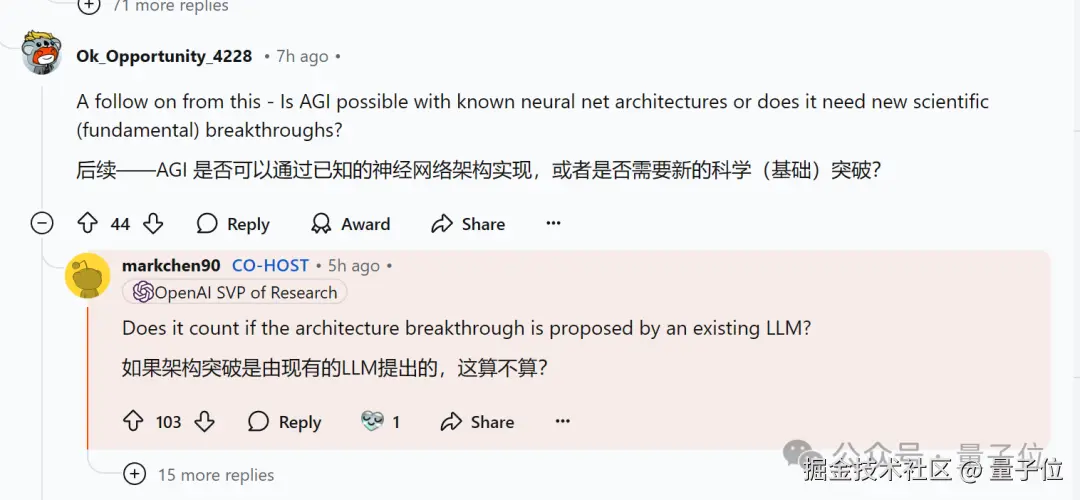Open more options on Ok_Opportunity_4228's comment
This screenshot has width=1080, height=500.
553,224
